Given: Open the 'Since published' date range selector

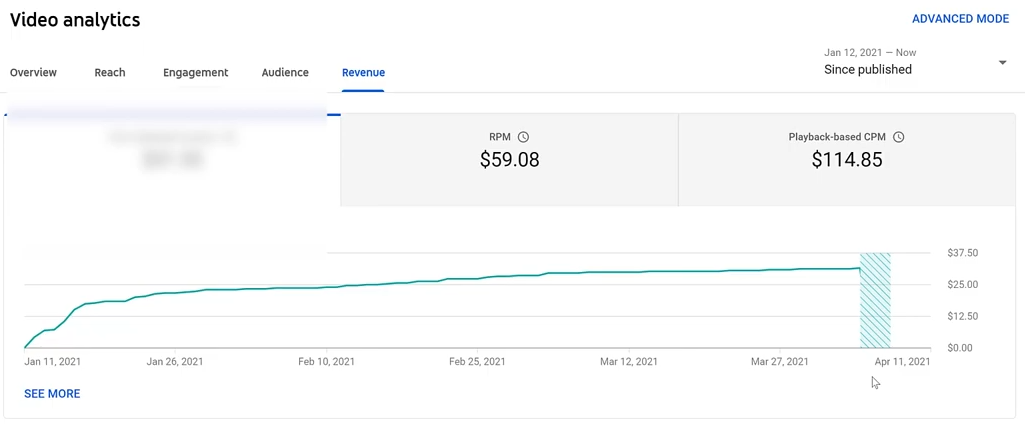Looking at the screenshot, I should tap(867, 69).
